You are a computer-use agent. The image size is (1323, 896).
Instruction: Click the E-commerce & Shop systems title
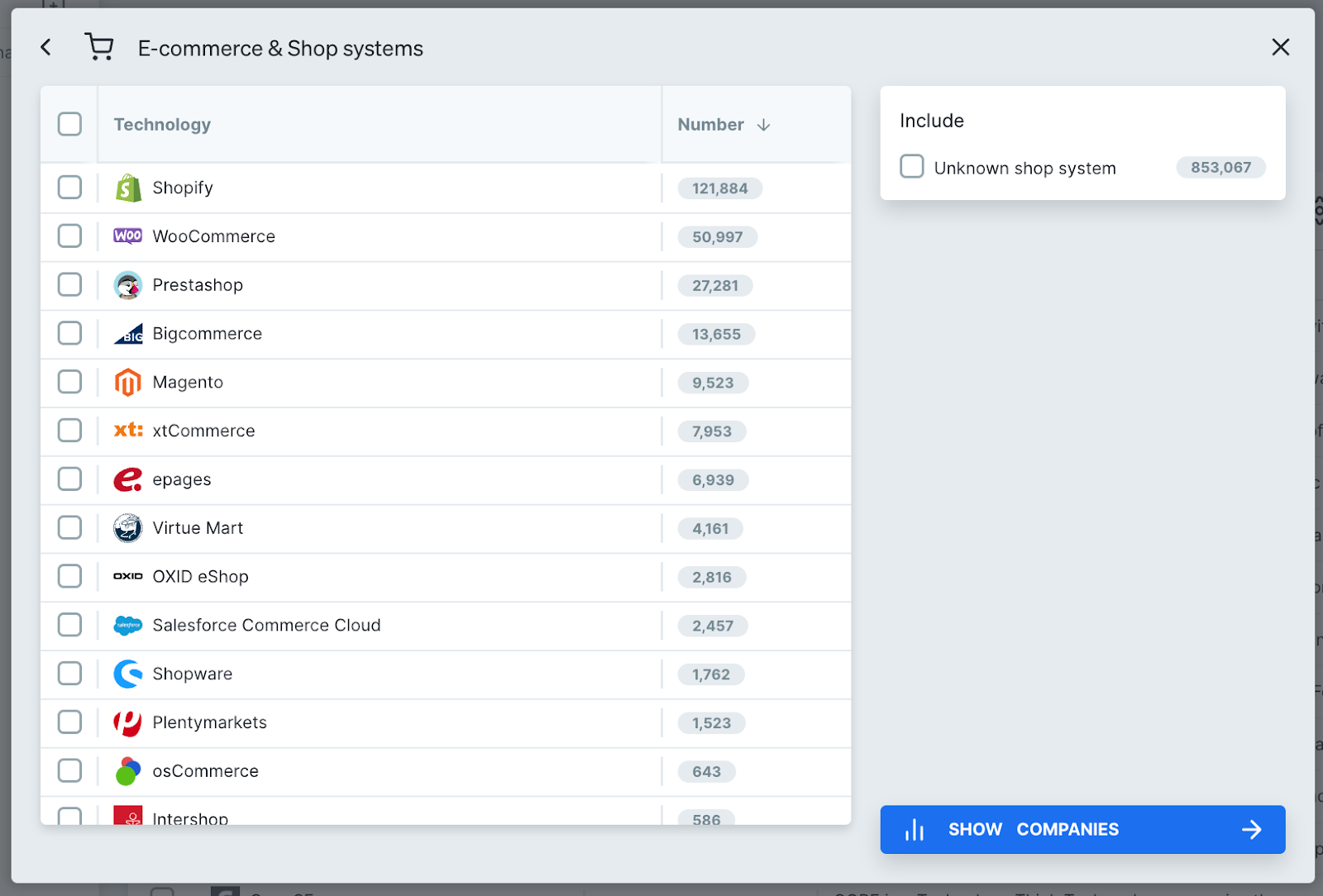pos(280,49)
